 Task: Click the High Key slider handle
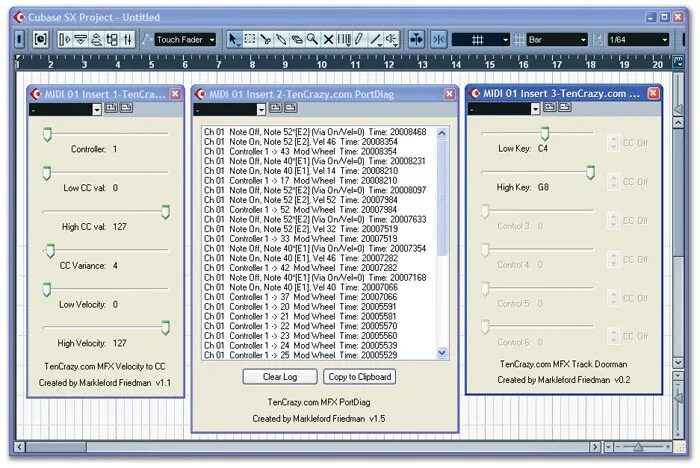590,172
